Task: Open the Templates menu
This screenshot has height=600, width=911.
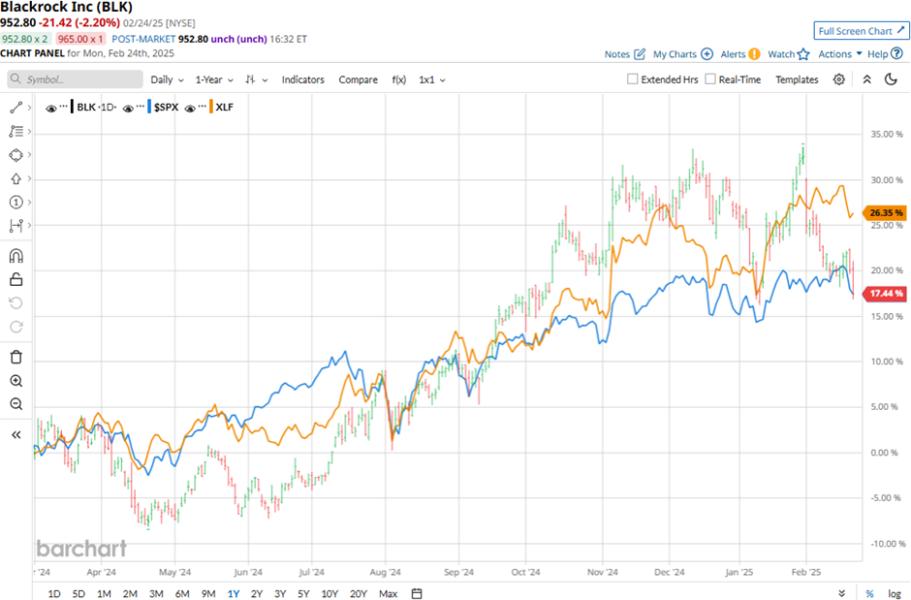Action: click(797, 80)
